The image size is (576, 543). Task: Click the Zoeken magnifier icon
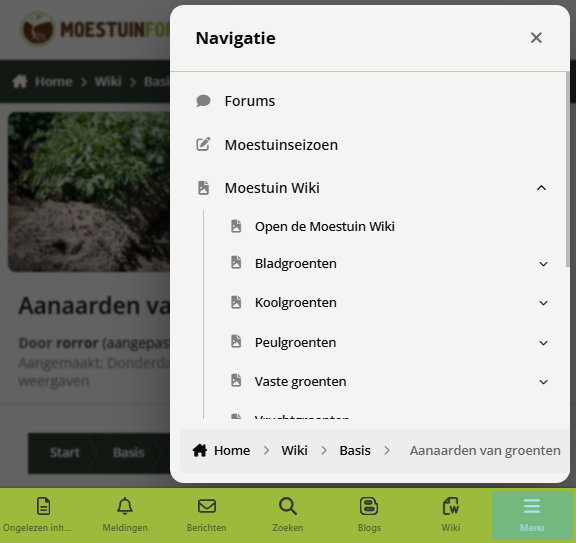click(288, 506)
